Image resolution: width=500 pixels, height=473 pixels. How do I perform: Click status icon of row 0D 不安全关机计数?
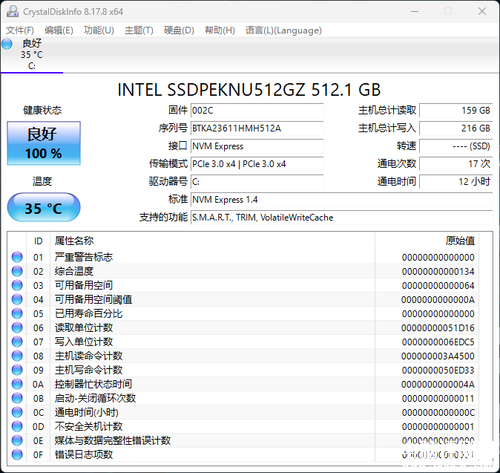(x=17, y=426)
